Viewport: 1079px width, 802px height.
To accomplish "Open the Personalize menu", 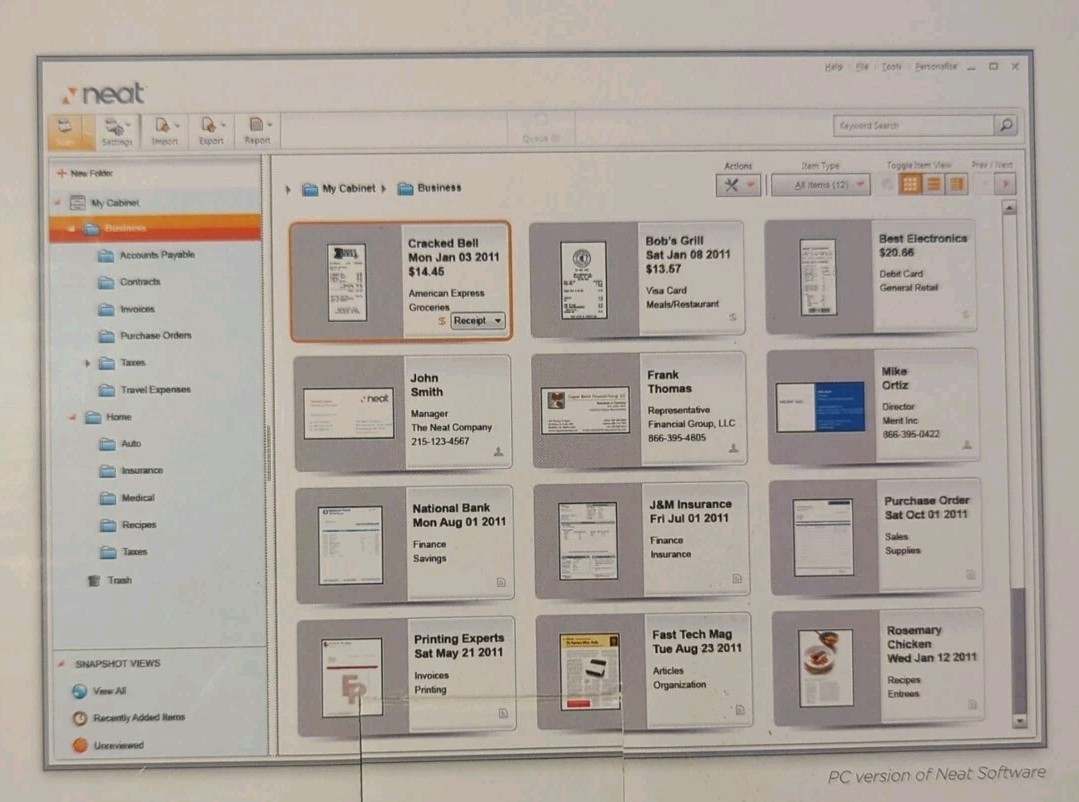I will point(935,67).
